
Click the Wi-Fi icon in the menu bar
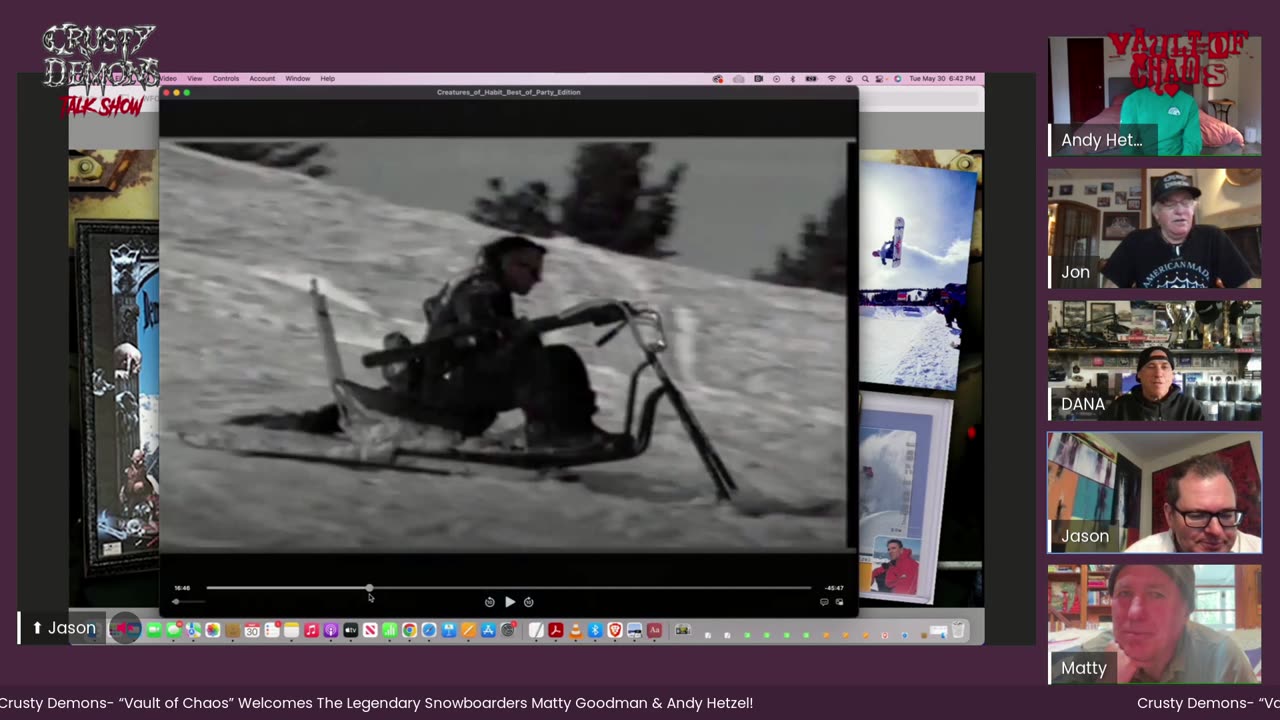(831, 78)
